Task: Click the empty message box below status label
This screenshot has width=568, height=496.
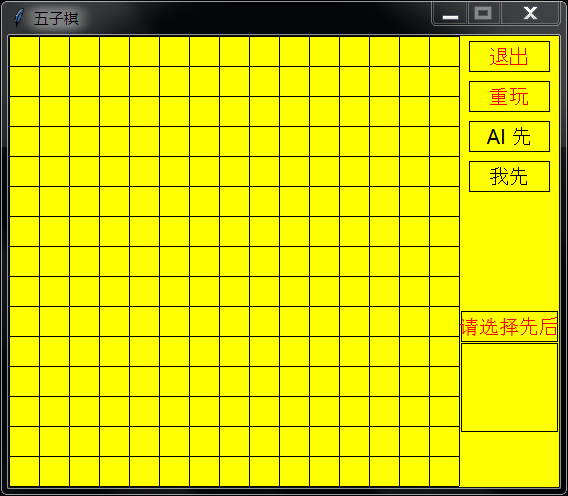Action: point(509,387)
